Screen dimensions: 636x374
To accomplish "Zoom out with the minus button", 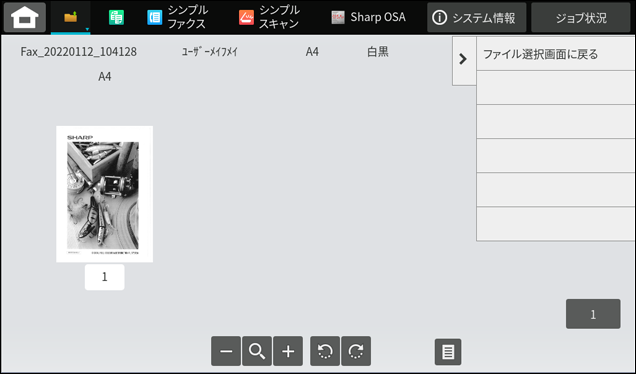I will tap(226, 351).
